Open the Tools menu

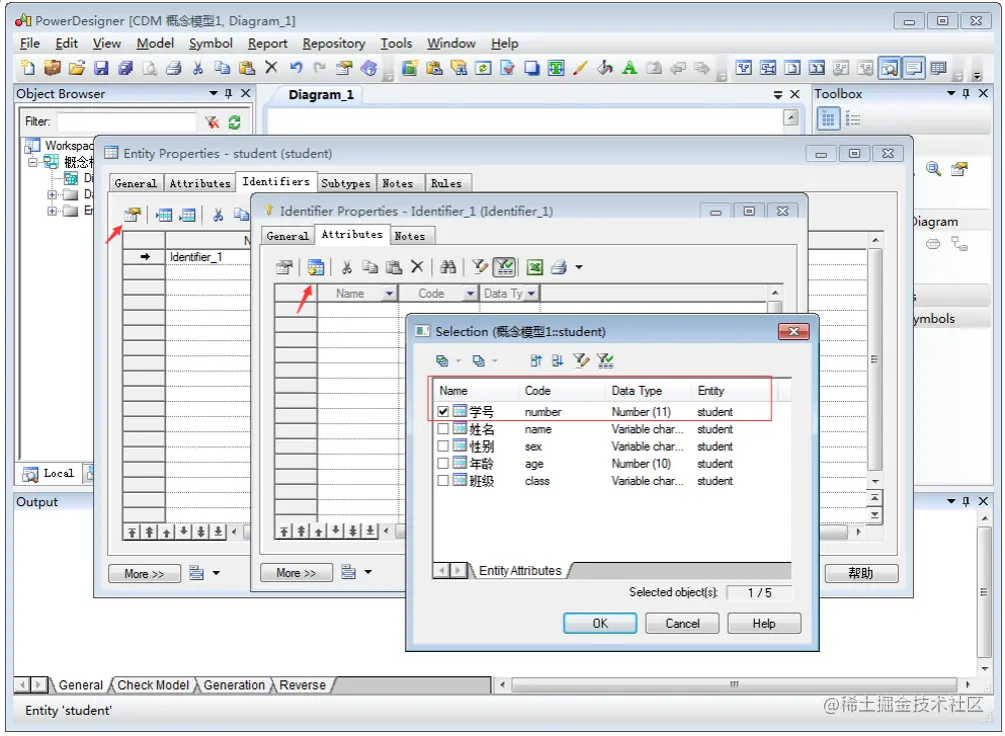(x=396, y=43)
